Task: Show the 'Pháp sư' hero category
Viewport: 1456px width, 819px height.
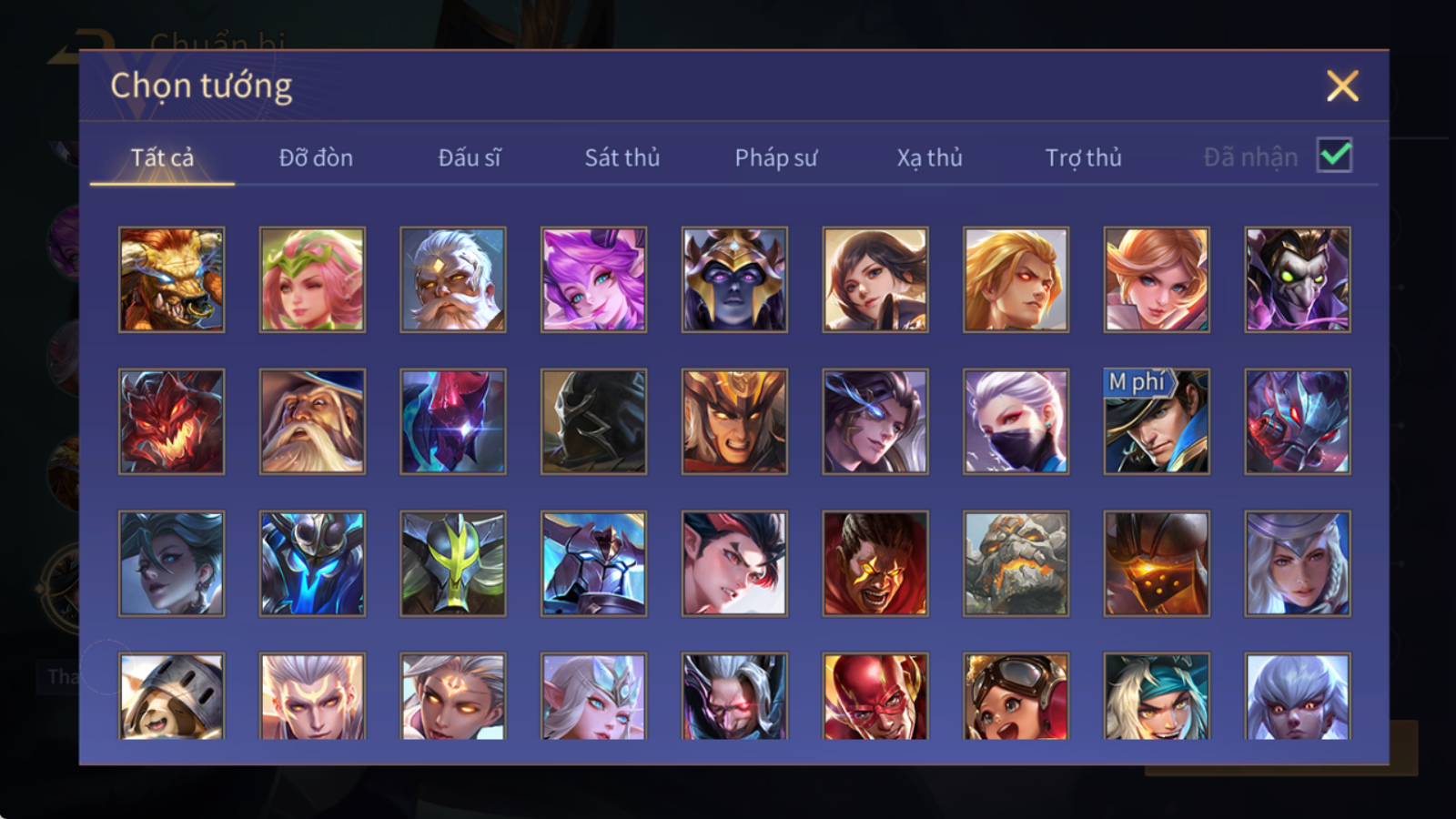Action: 776,157
